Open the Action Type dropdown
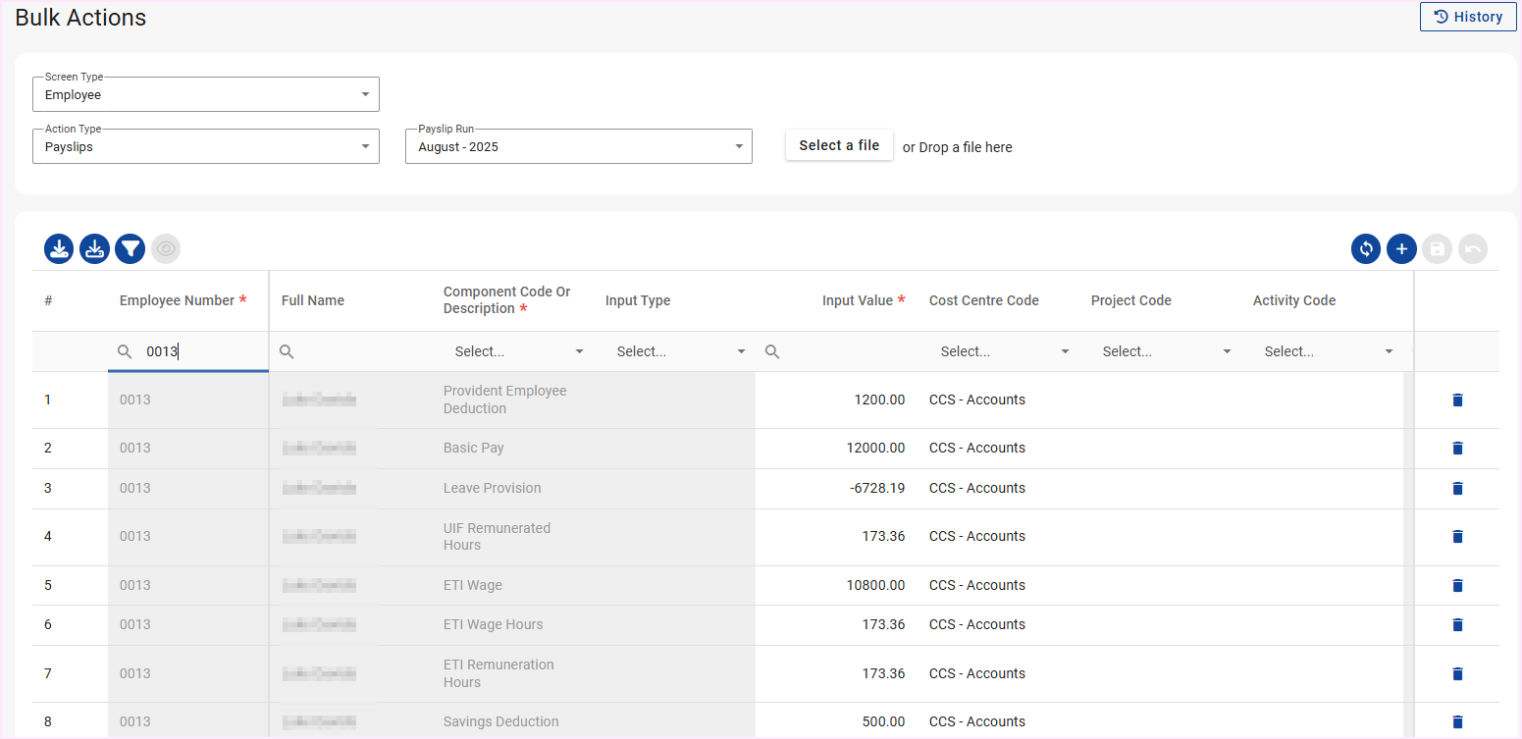The height and width of the screenshot is (739, 1522). [x=205, y=147]
